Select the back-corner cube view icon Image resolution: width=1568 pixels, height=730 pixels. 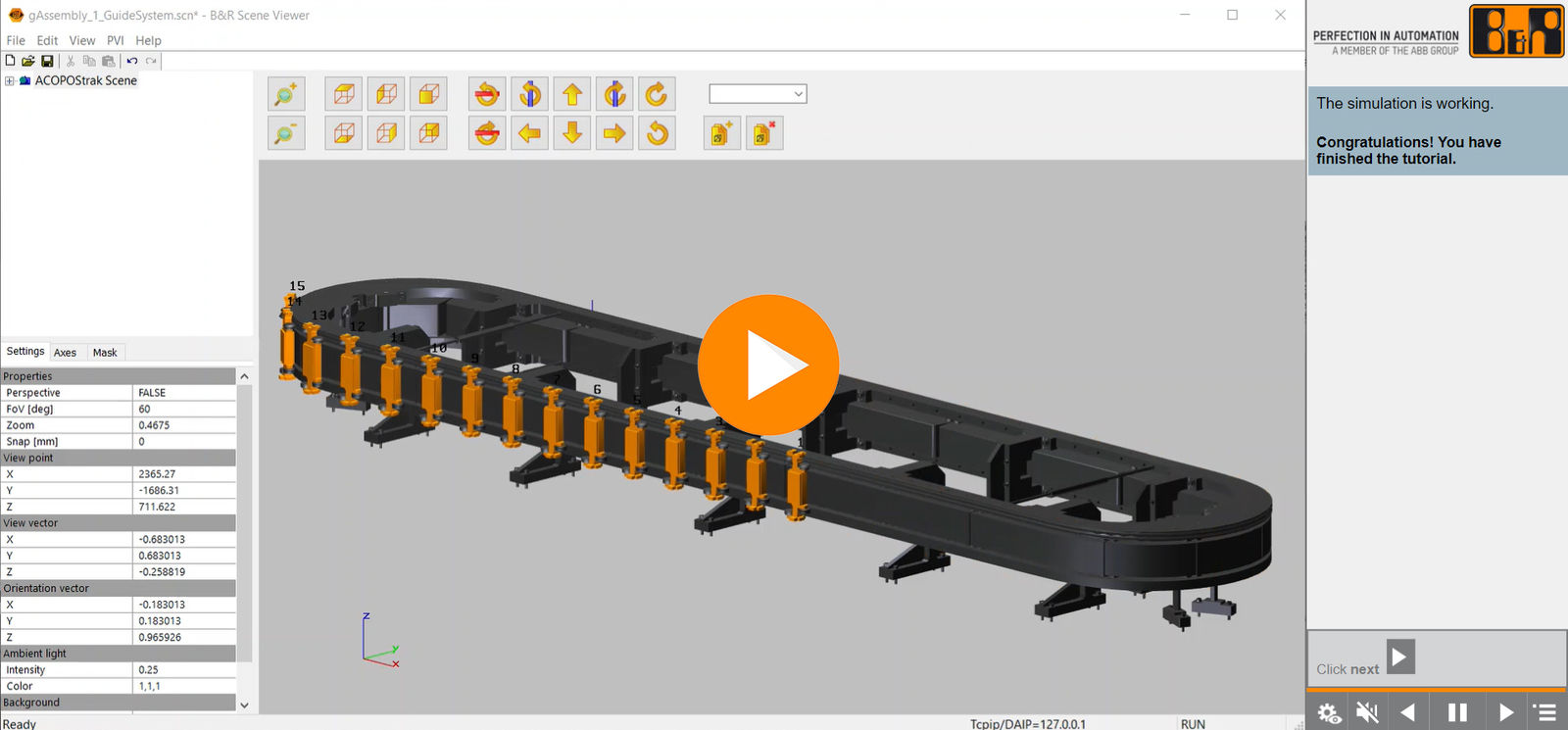[x=429, y=132]
